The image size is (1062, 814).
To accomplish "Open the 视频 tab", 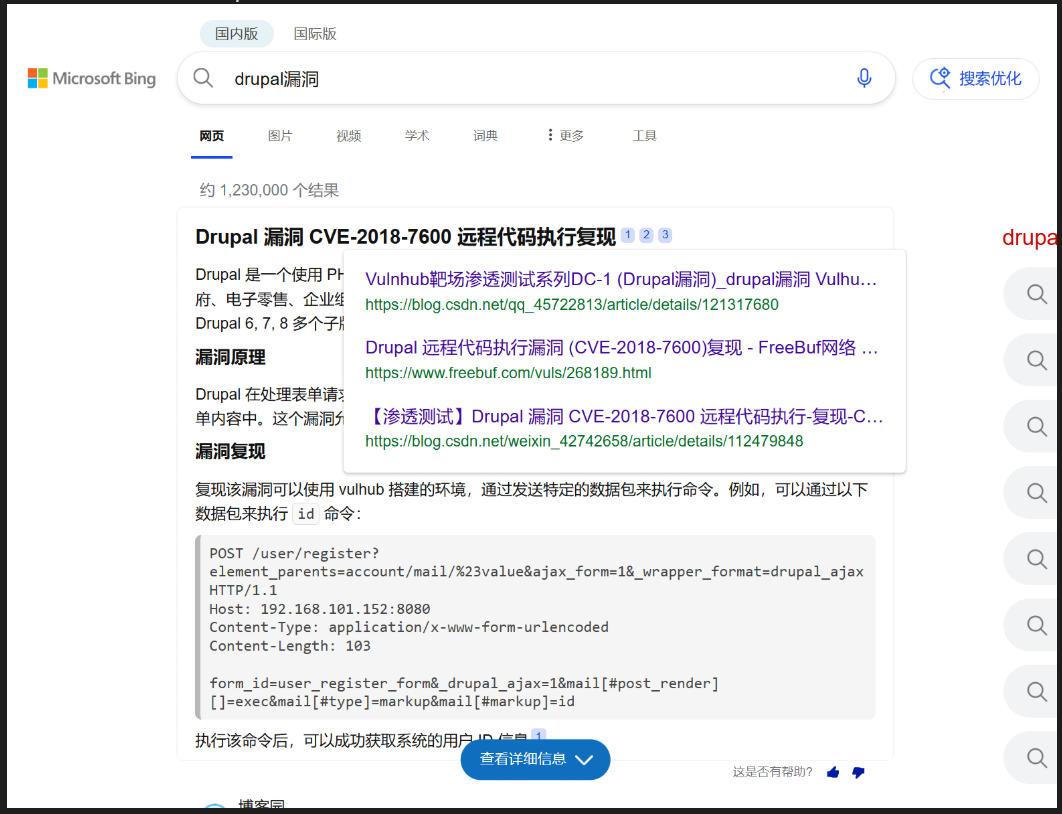I will (348, 136).
